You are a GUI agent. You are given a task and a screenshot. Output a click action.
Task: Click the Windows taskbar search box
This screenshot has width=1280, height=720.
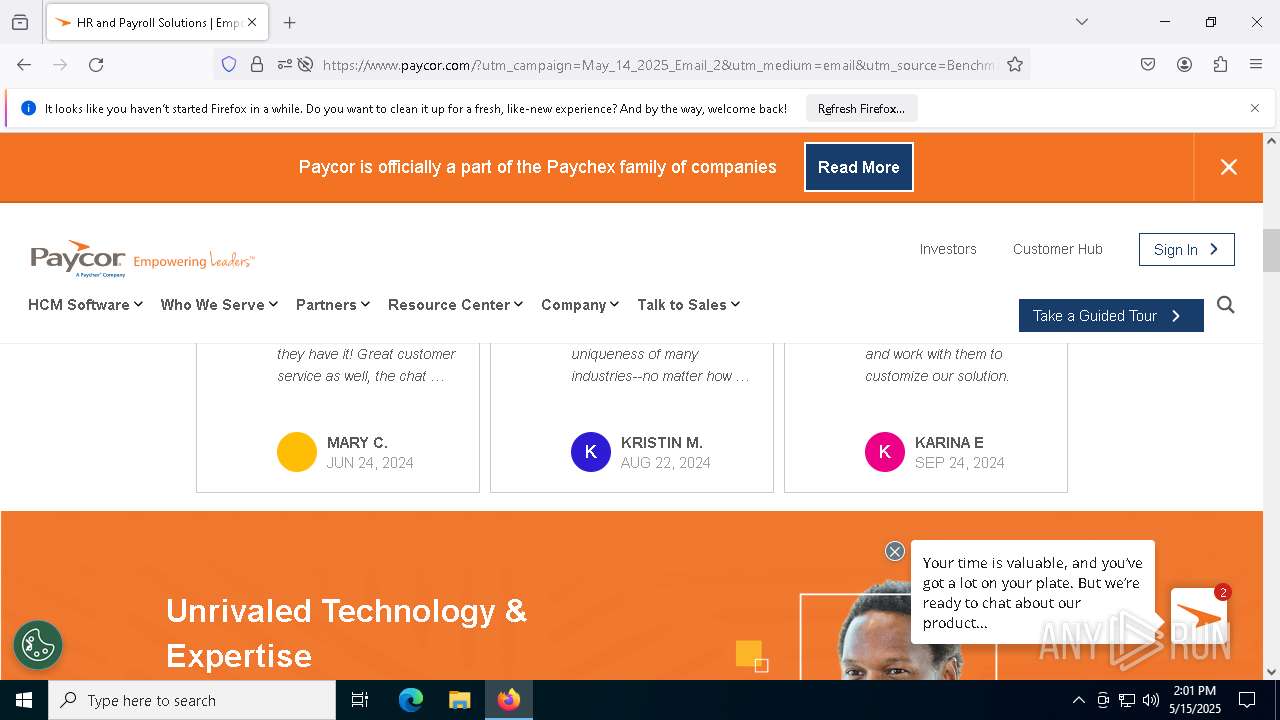click(x=192, y=700)
